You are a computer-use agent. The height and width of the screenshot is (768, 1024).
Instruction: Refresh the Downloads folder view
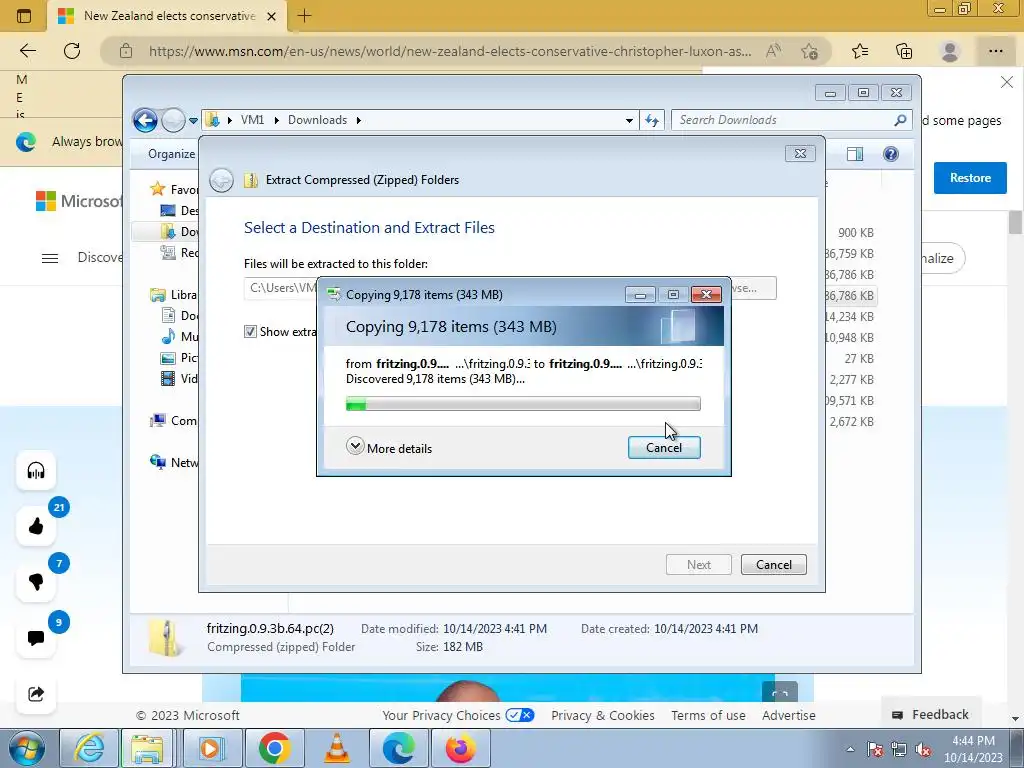[652, 120]
